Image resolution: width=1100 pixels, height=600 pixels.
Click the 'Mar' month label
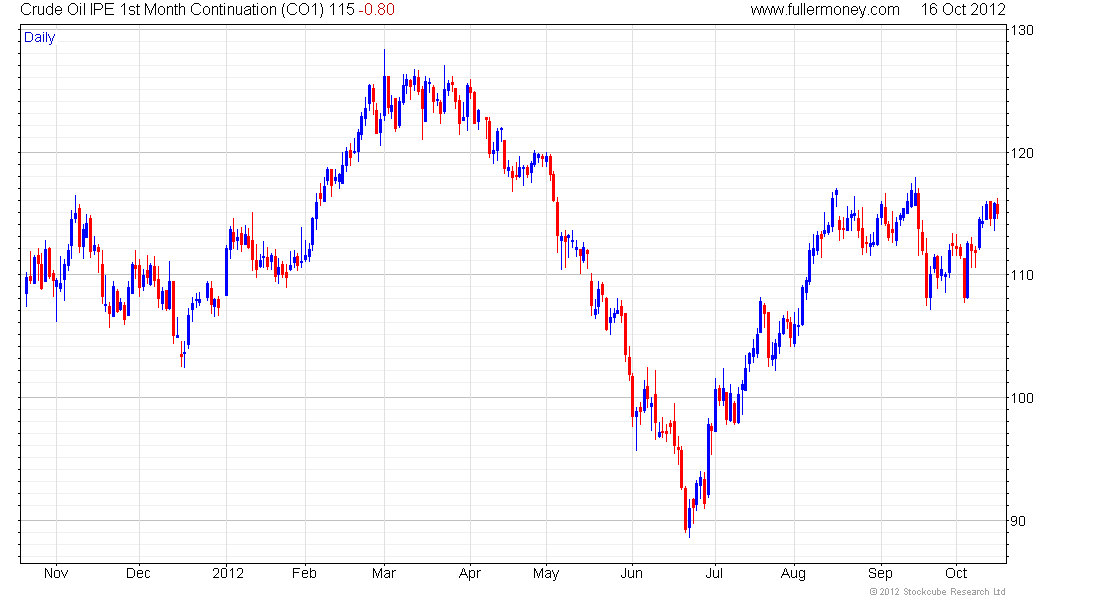[x=384, y=573]
